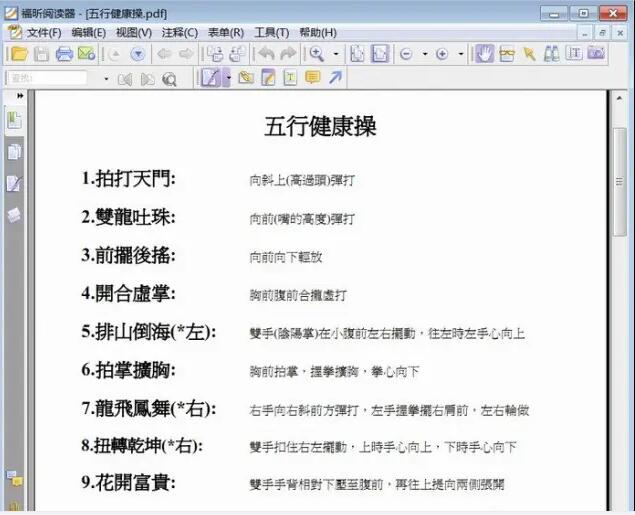
Task: Open the 表单(R) menu
Action: click(226, 33)
